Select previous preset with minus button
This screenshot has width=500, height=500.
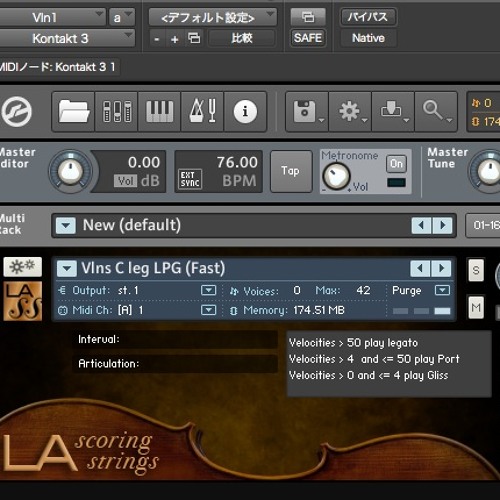tap(157, 39)
